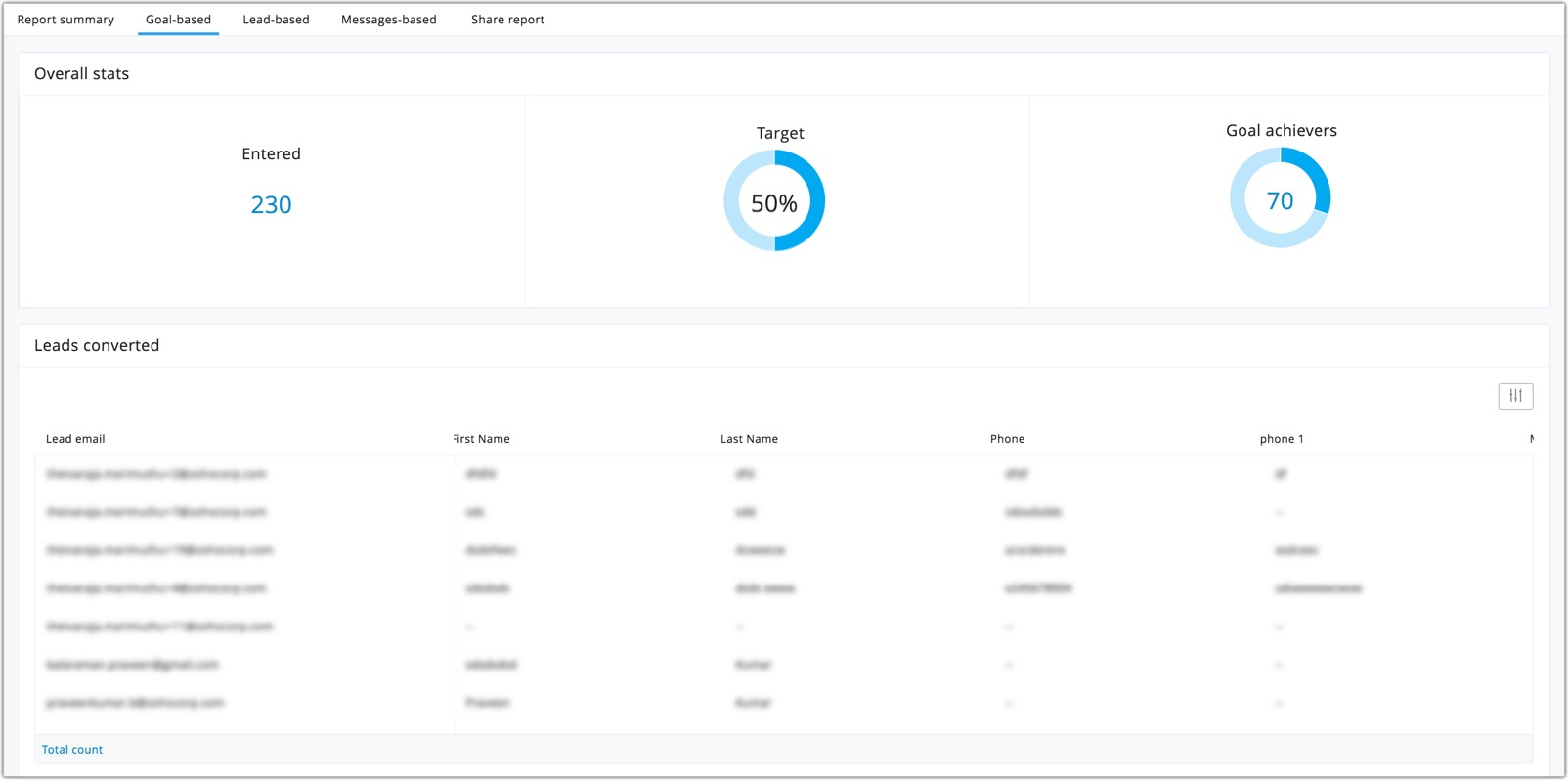Click the Goal achievers donut ring
The width and height of the screenshot is (1568, 780).
pos(1281,197)
